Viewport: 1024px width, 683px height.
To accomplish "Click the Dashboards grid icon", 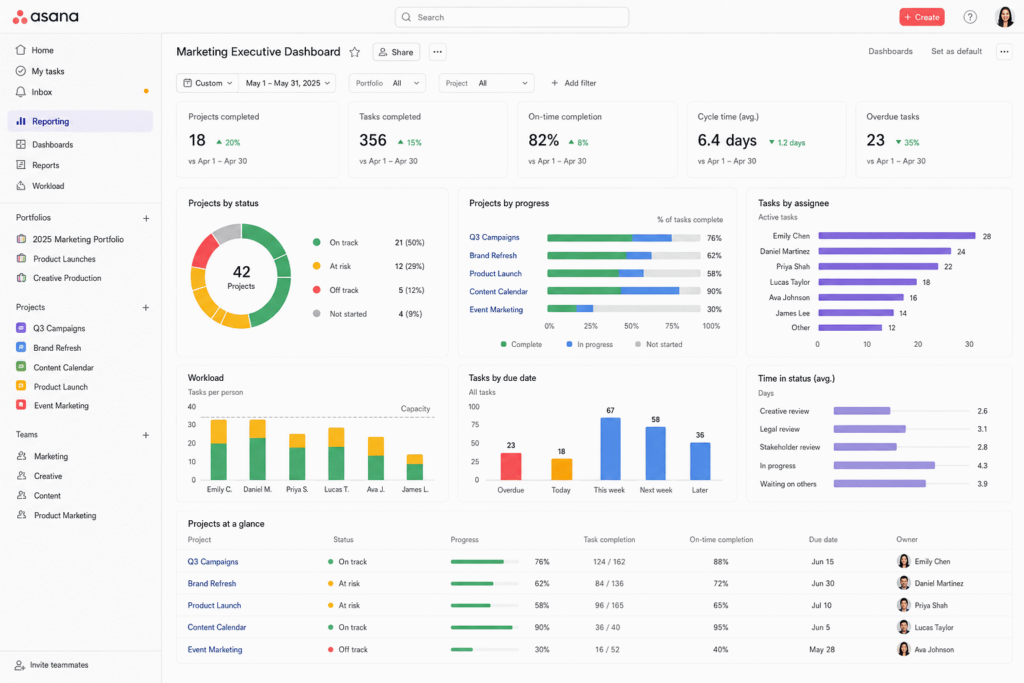I will 21,144.
